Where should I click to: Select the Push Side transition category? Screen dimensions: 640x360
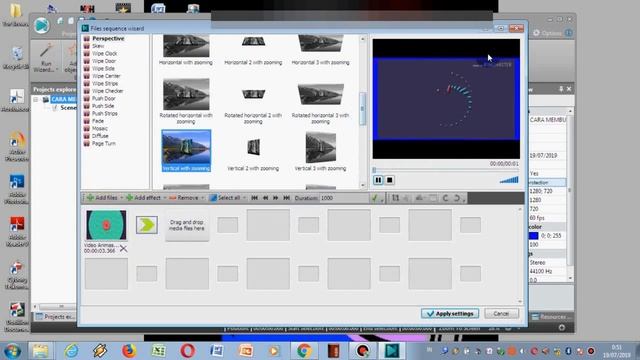click(103, 106)
